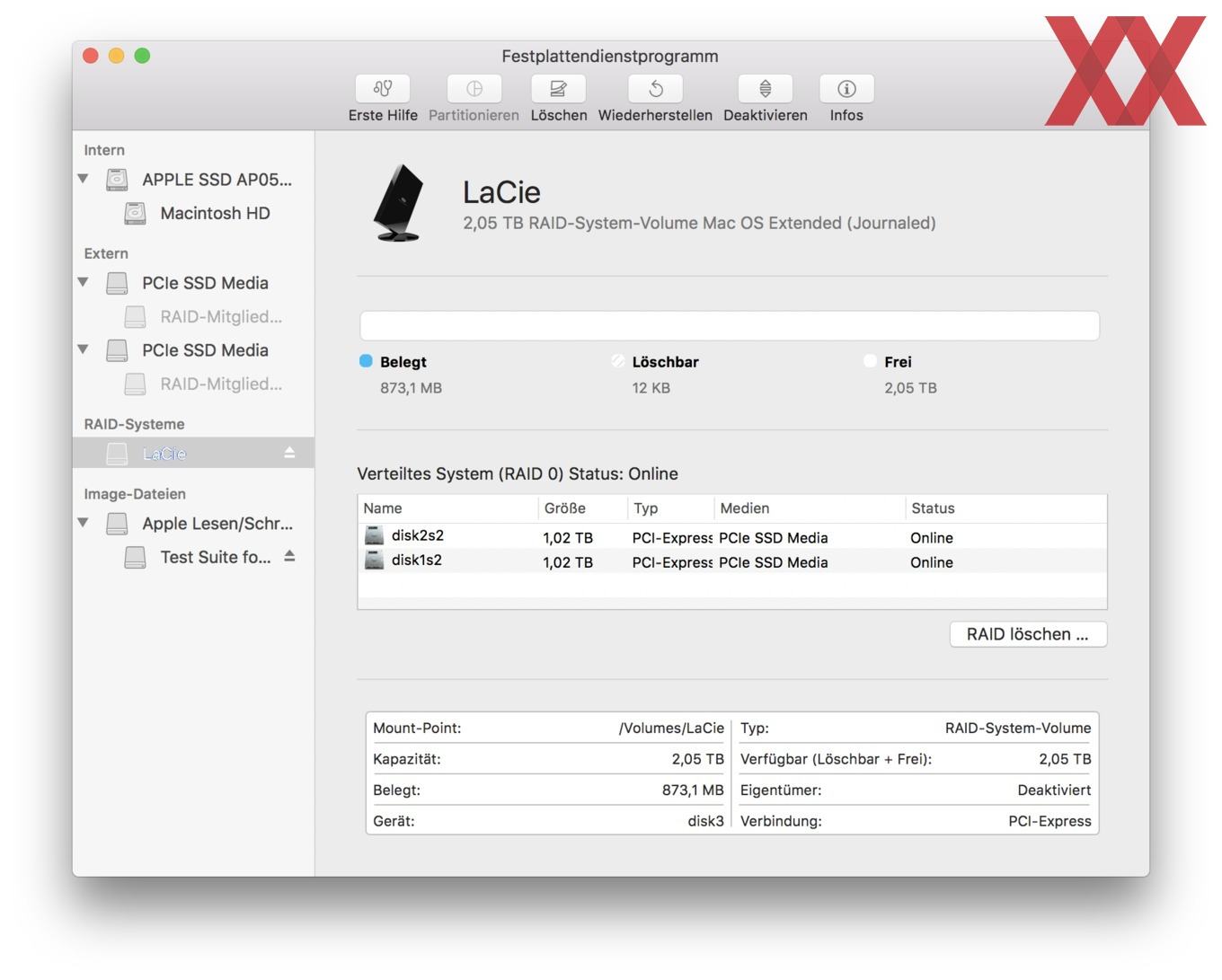The height and width of the screenshot is (980, 1222).
Task: Click the Löschbar legend swatch
Action: pyautogui.click(x=617, y=361)
